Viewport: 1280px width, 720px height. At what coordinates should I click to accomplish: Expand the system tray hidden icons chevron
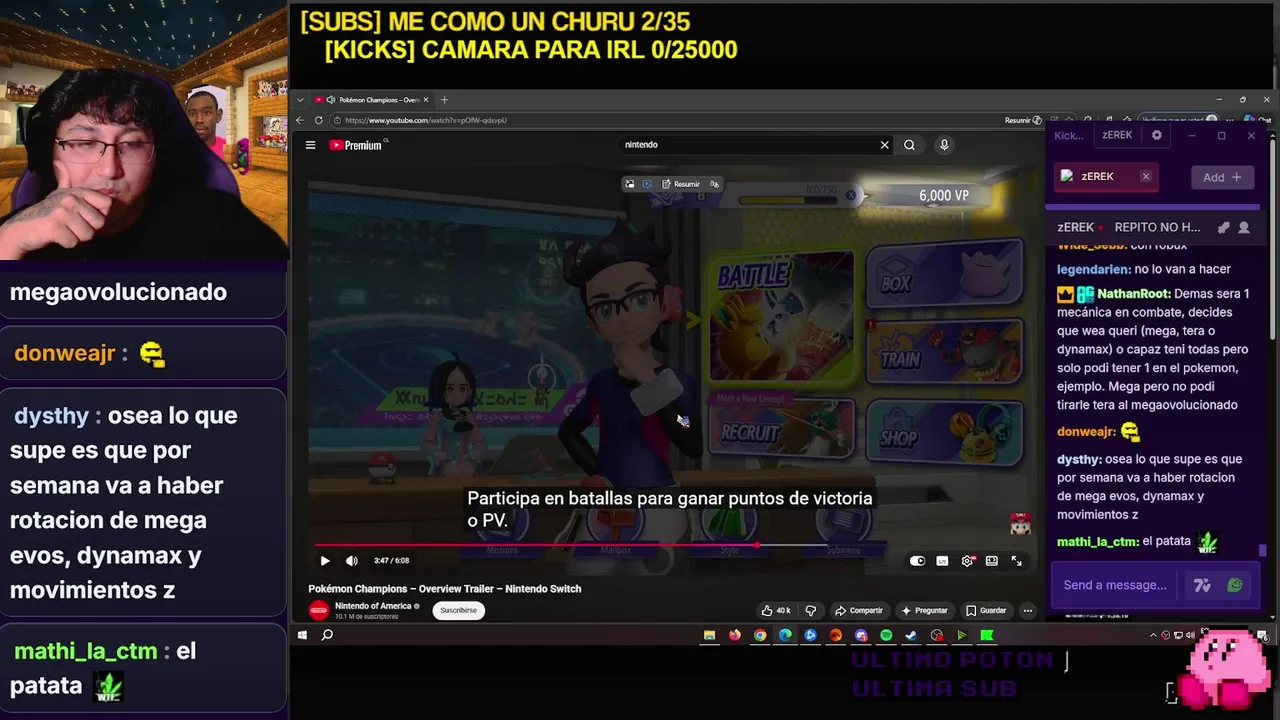click(x=1153, y=635)
